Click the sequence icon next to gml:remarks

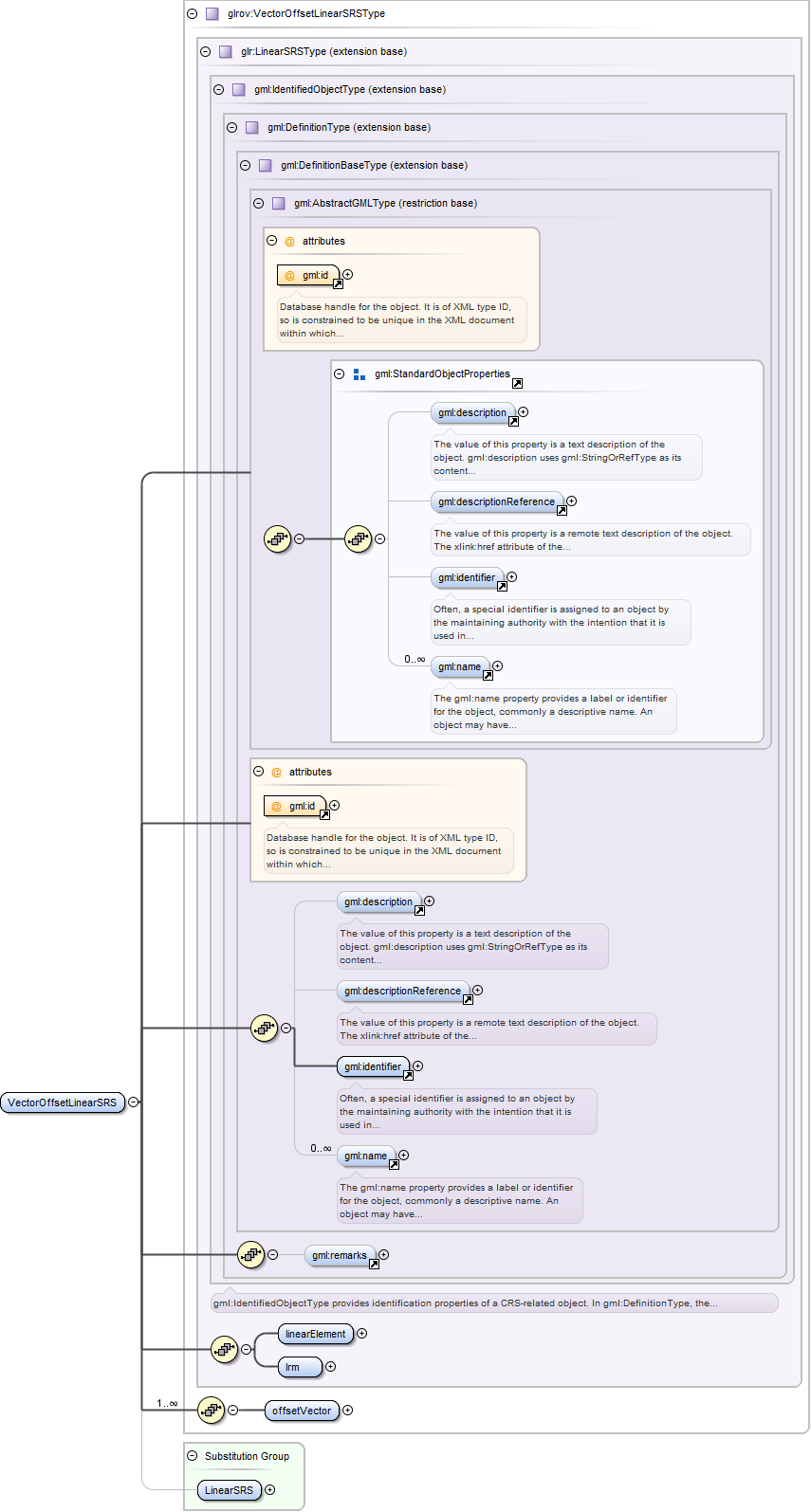coord(250,1255)
